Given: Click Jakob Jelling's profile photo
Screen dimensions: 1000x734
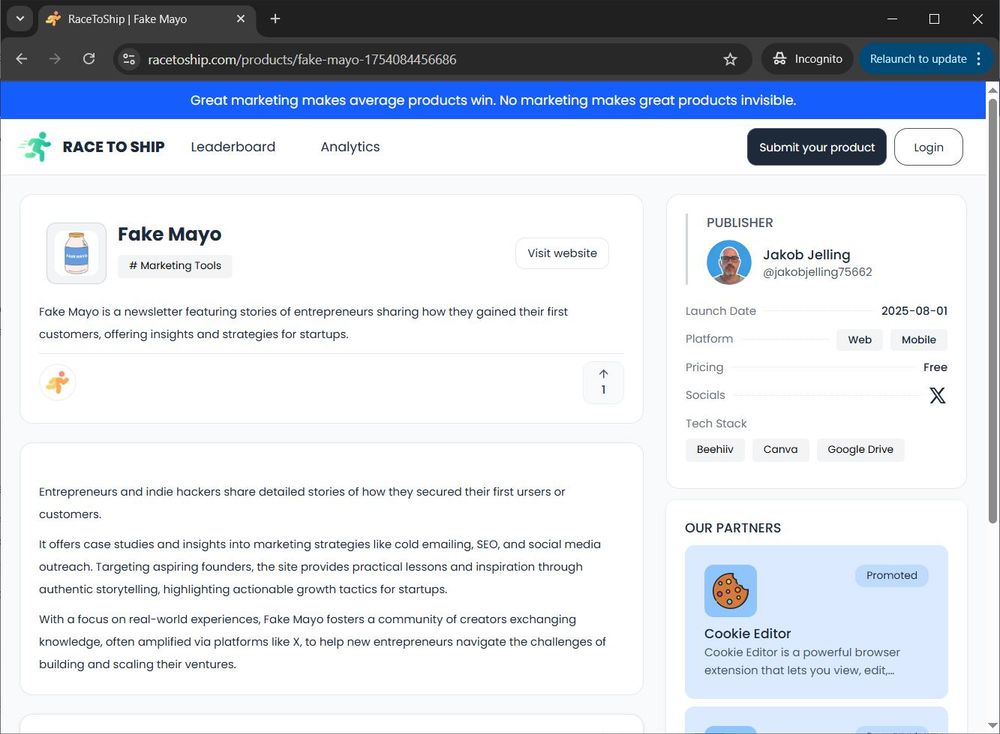Looking at the screenshot, I should click(x=729, y=262).
